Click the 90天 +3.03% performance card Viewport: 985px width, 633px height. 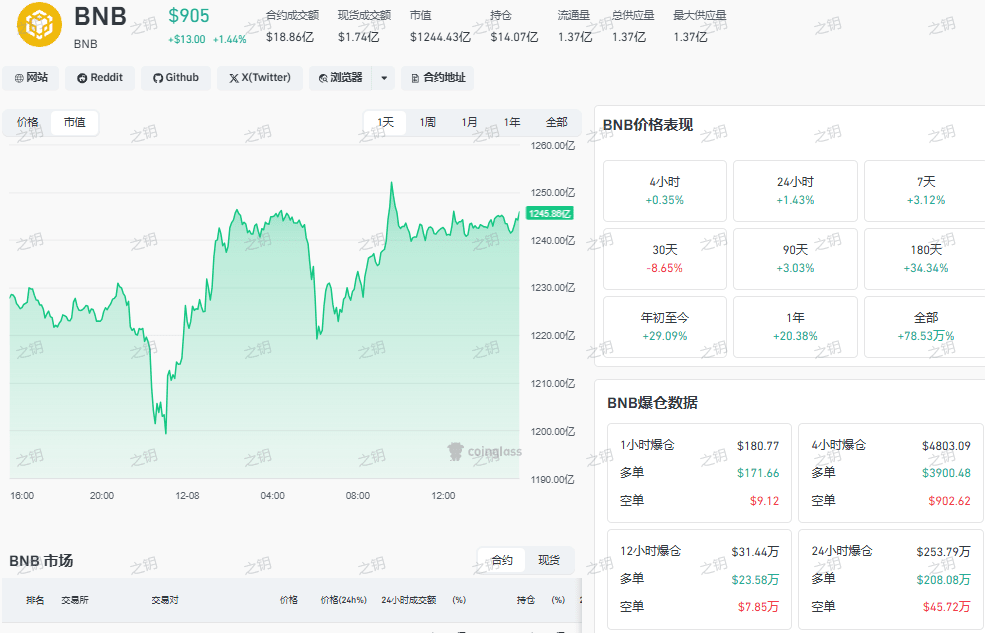(x=795, y=259)
